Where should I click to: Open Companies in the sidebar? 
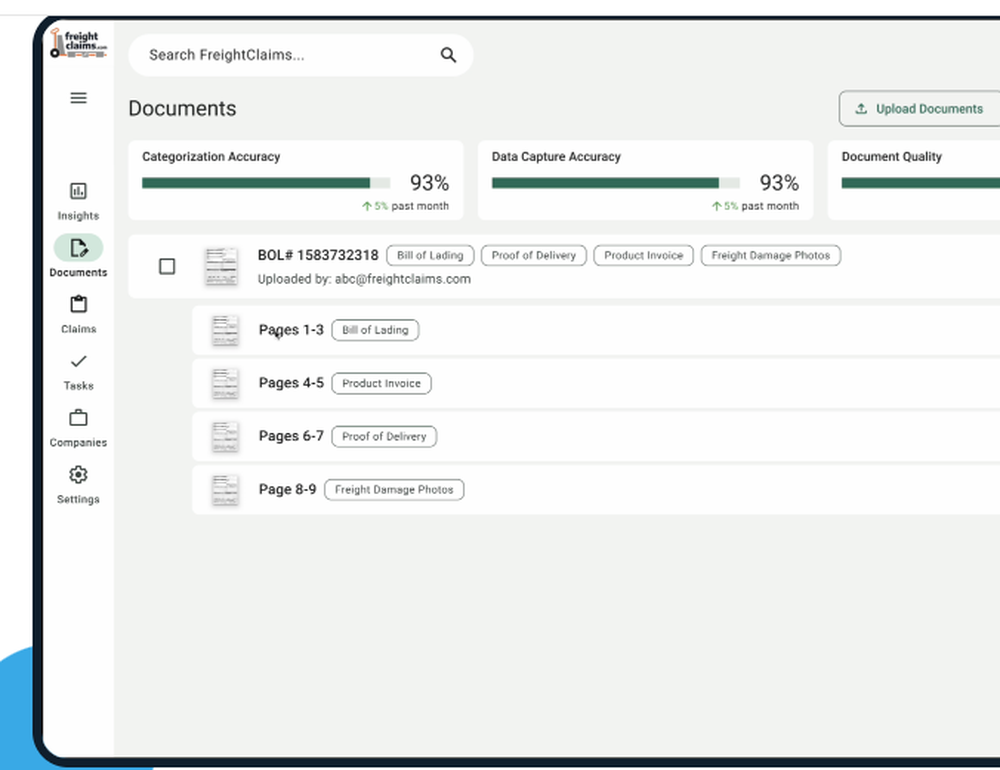coord(78,428)
